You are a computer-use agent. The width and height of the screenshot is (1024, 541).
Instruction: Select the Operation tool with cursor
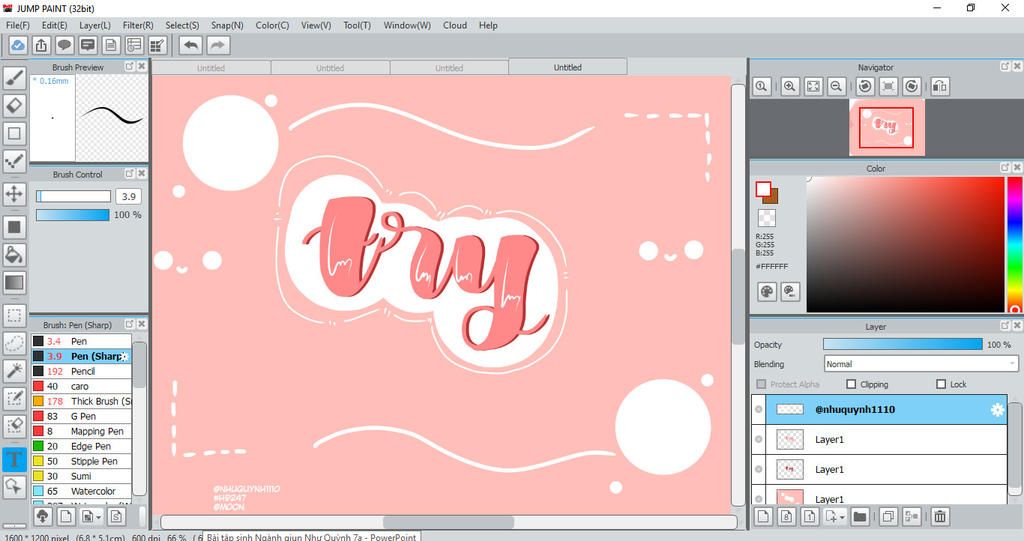click(14, 486)
